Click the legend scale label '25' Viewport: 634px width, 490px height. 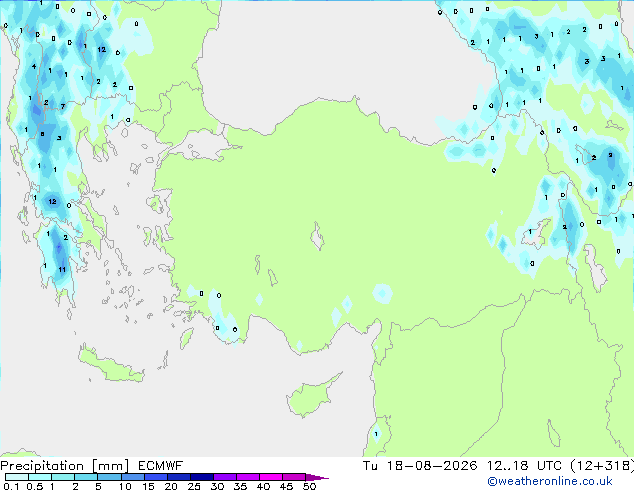[x=194, y=486]
